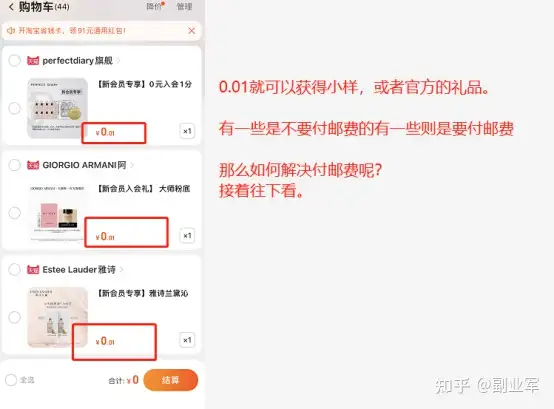Tap the Tmall logo beside Estee Lauder
The image size is (554, 409).
tap(33, 270)
